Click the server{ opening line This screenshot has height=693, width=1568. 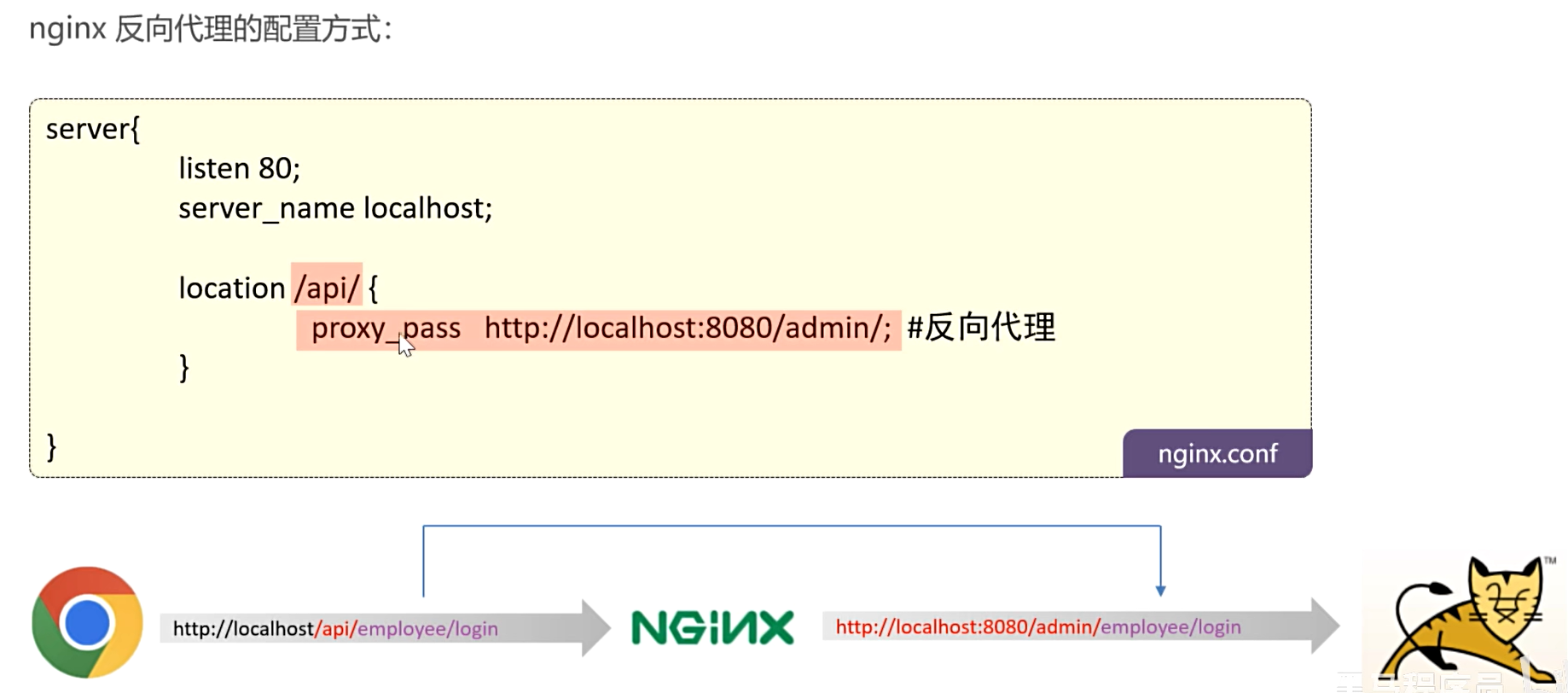pos(93,129)
